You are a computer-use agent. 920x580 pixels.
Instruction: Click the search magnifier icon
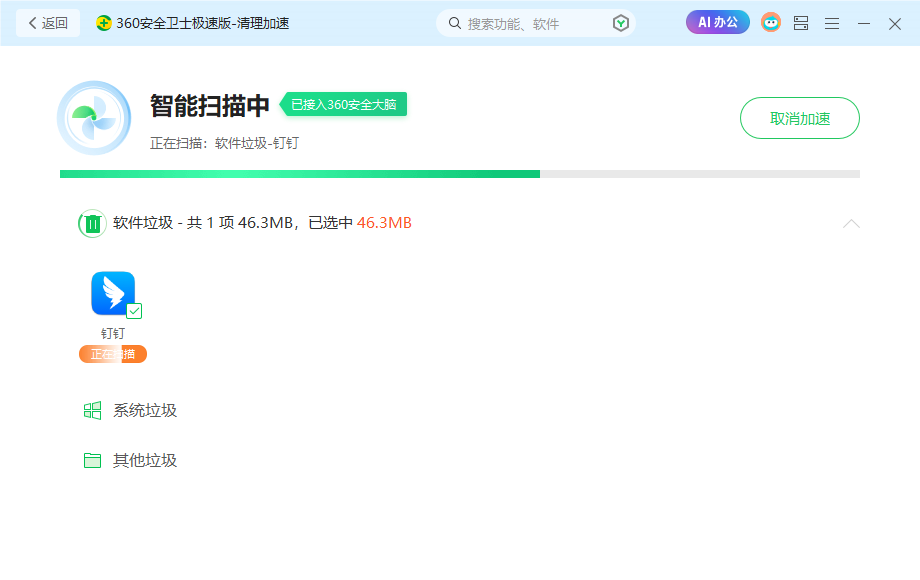point(454,21)
